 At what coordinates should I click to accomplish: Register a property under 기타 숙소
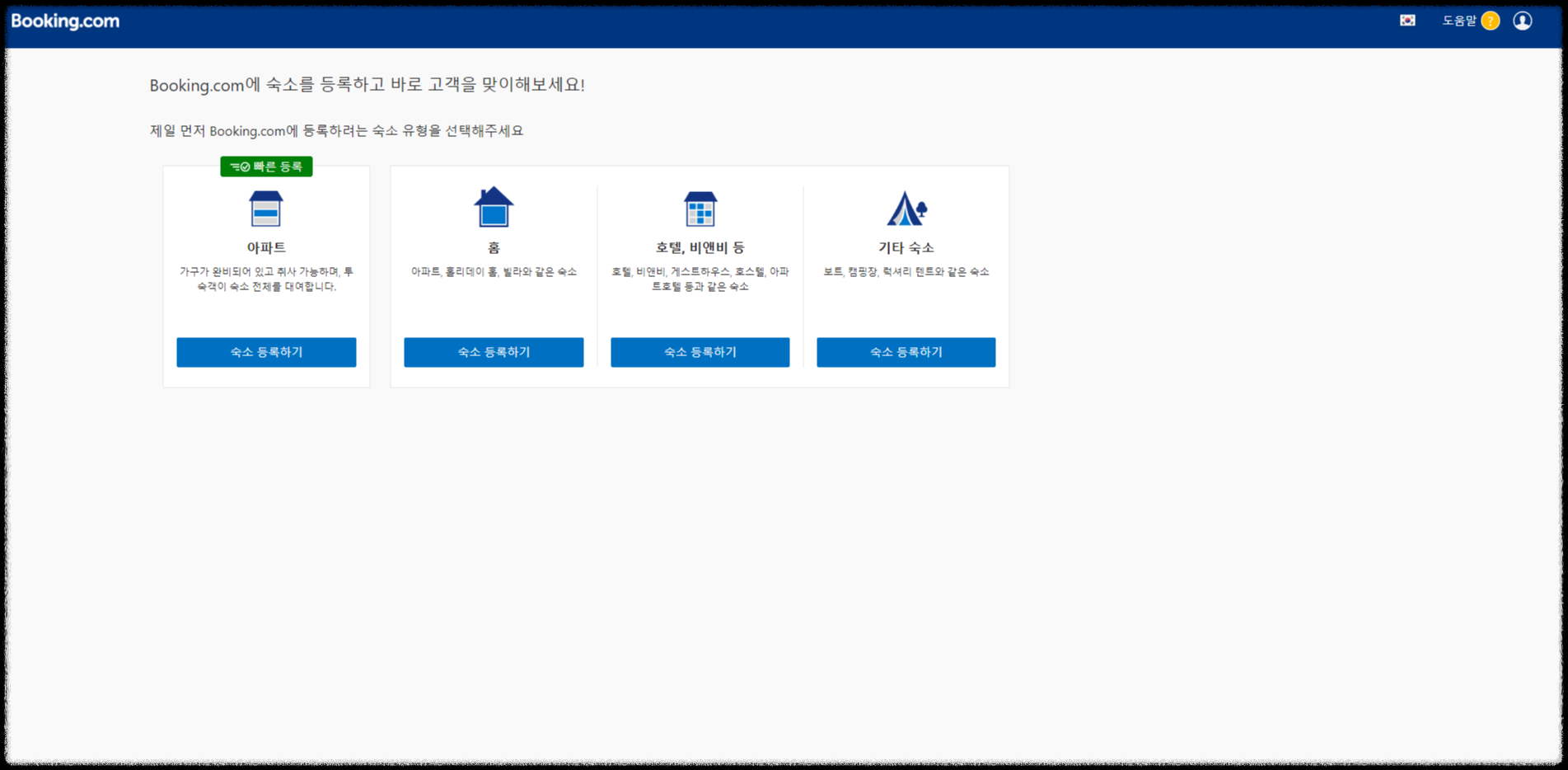[x=906, y=352]
